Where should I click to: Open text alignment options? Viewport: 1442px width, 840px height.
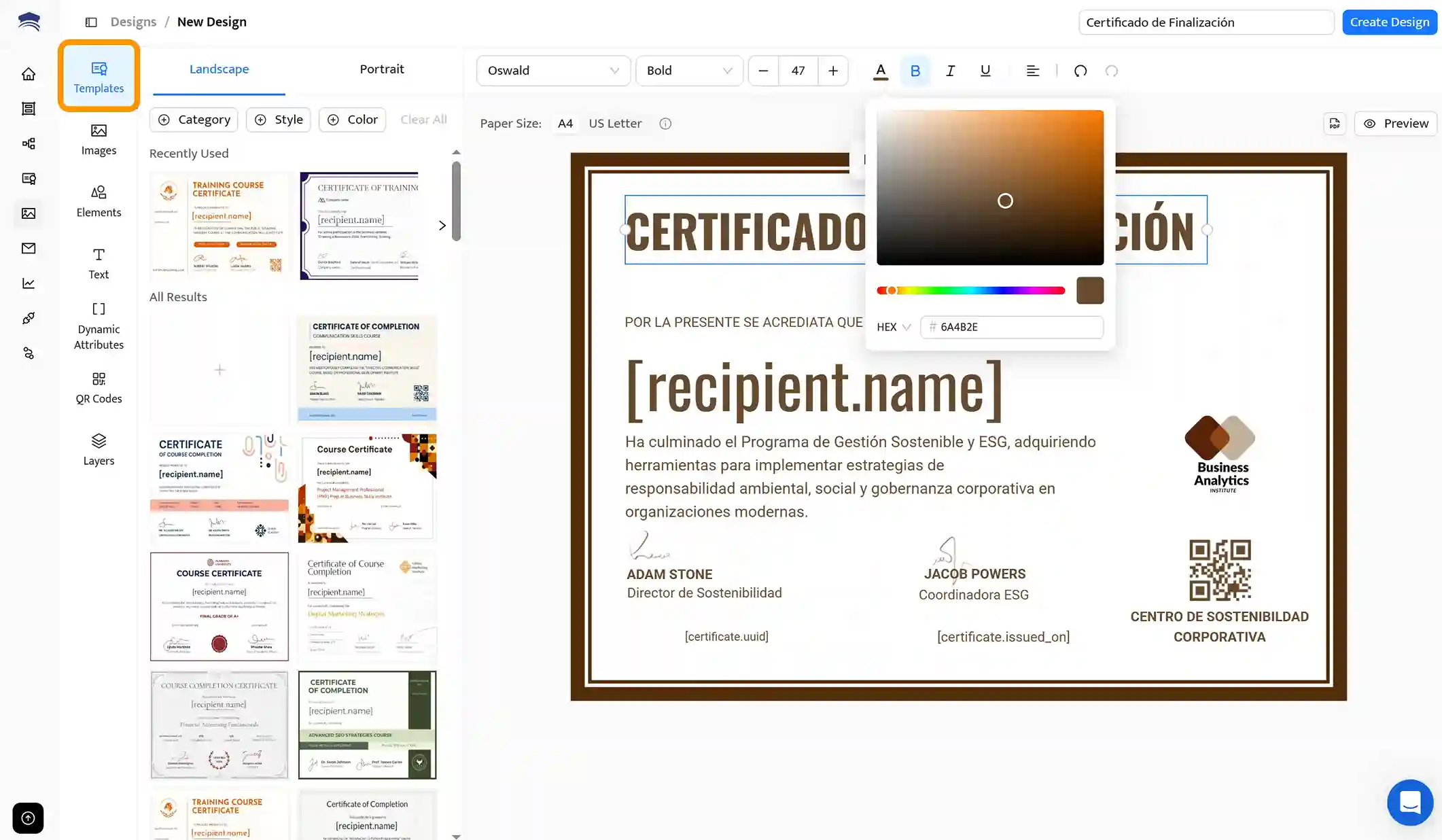click(1032, 71)
